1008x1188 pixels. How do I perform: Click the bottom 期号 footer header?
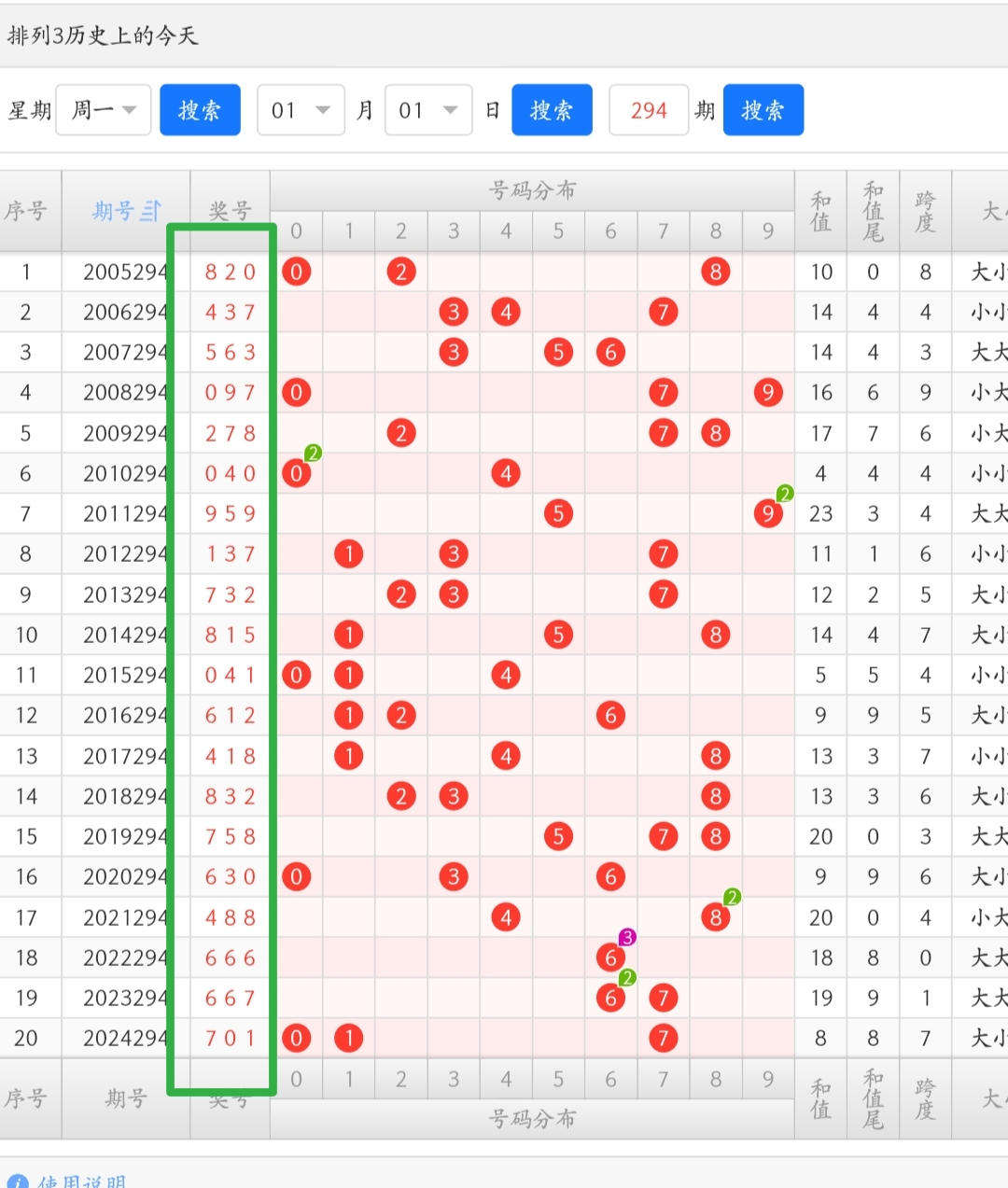point(126,1098)
